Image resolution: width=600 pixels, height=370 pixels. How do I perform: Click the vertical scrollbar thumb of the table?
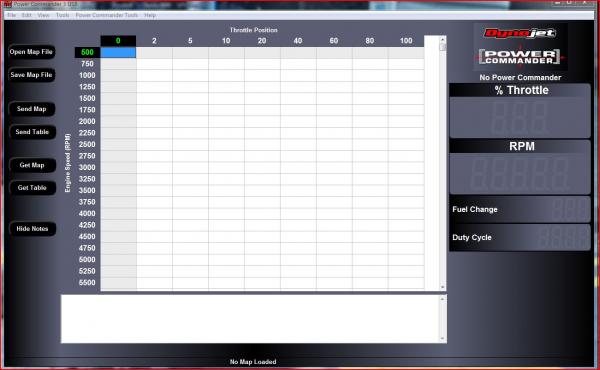[443, 47]
